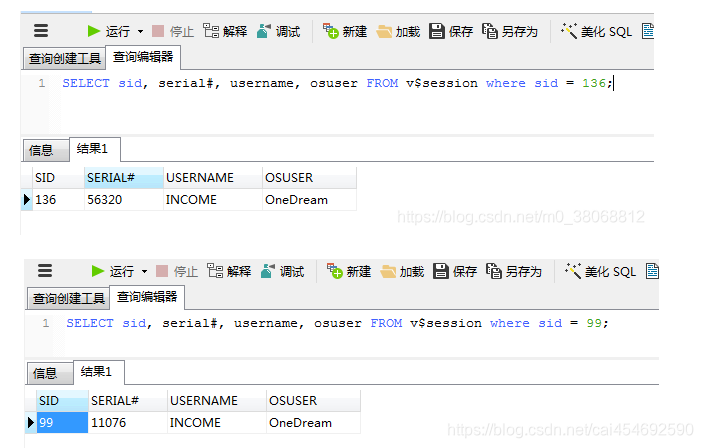
Task: Click SERIAL# column header in upper results
Action: pyautogui.click(x=124, y=178)
